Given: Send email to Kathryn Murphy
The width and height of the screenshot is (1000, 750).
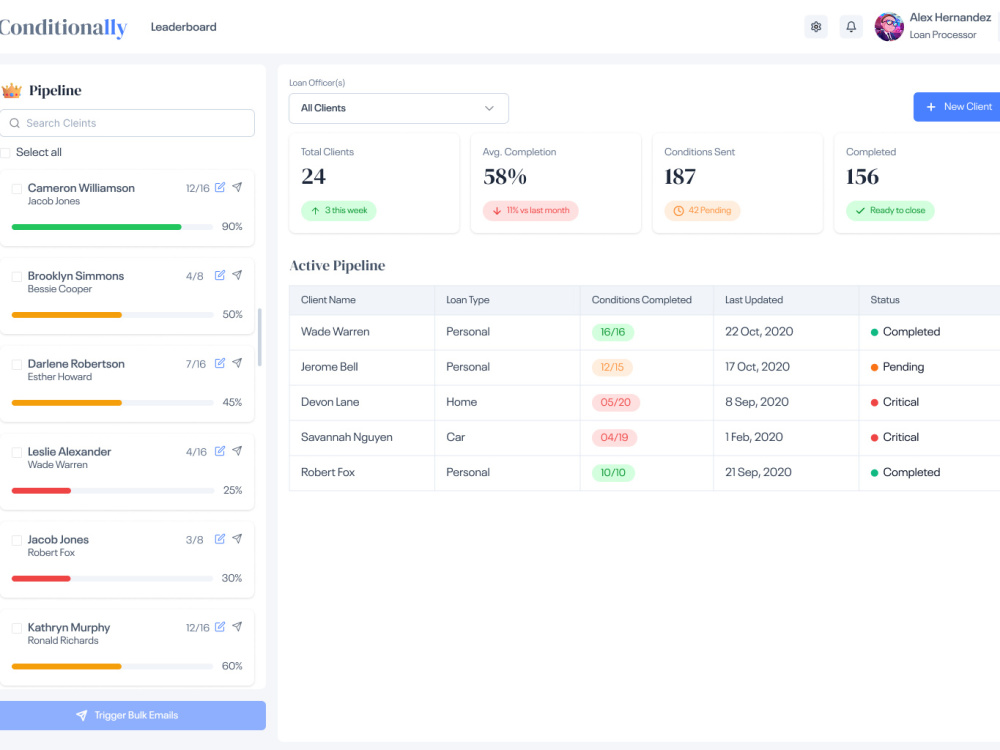Looking at the screenshot, I should 237,628.
